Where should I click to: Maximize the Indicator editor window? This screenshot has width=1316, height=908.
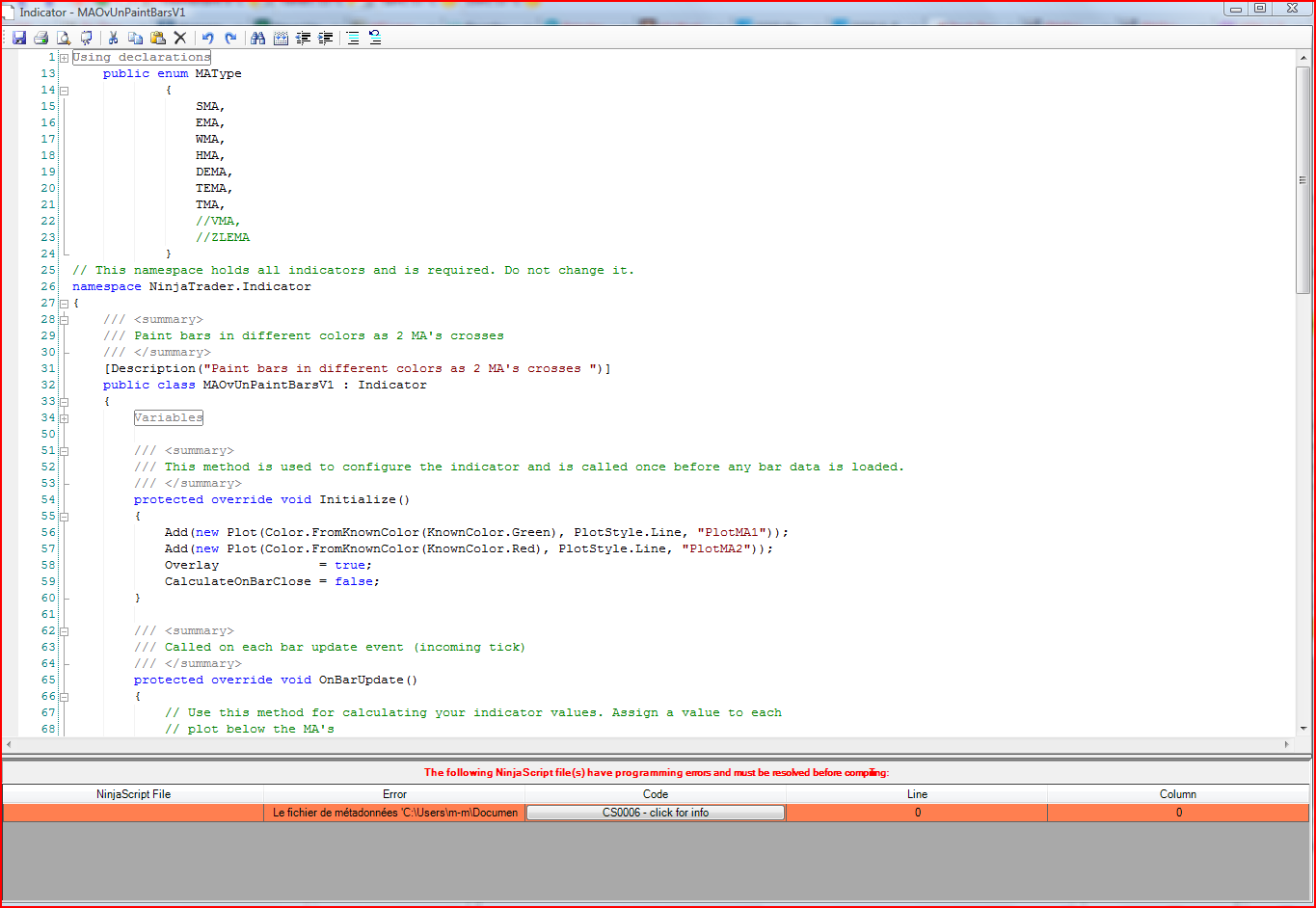[1260, 8]
